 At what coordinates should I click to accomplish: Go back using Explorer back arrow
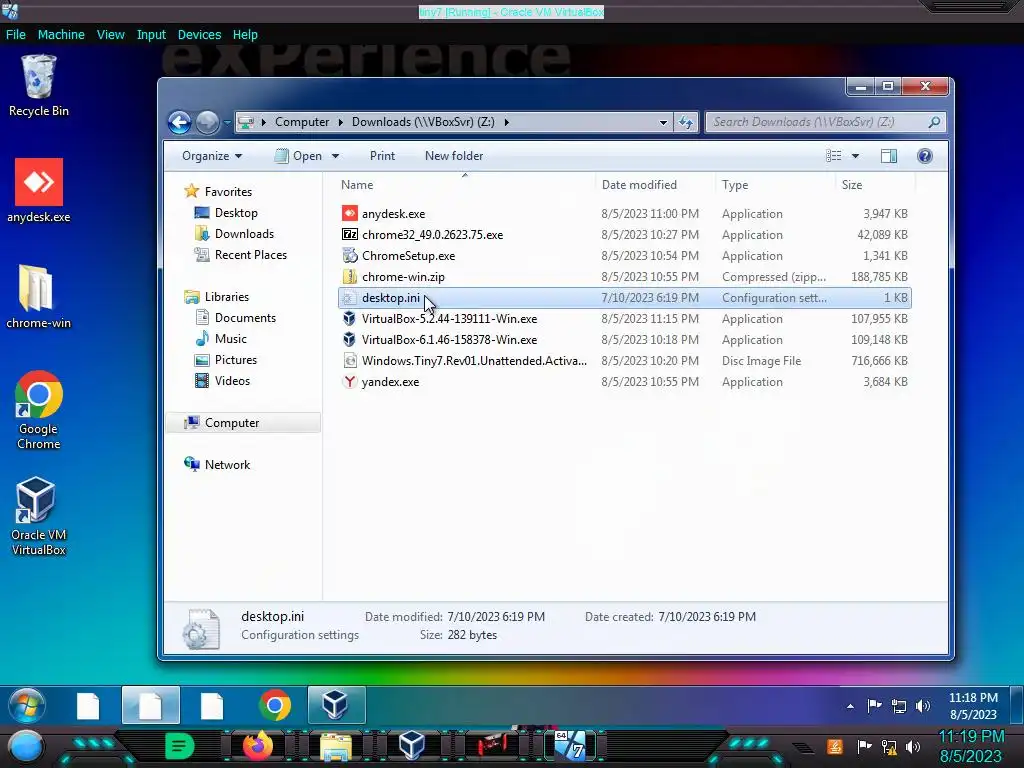[x=180, y=122]
